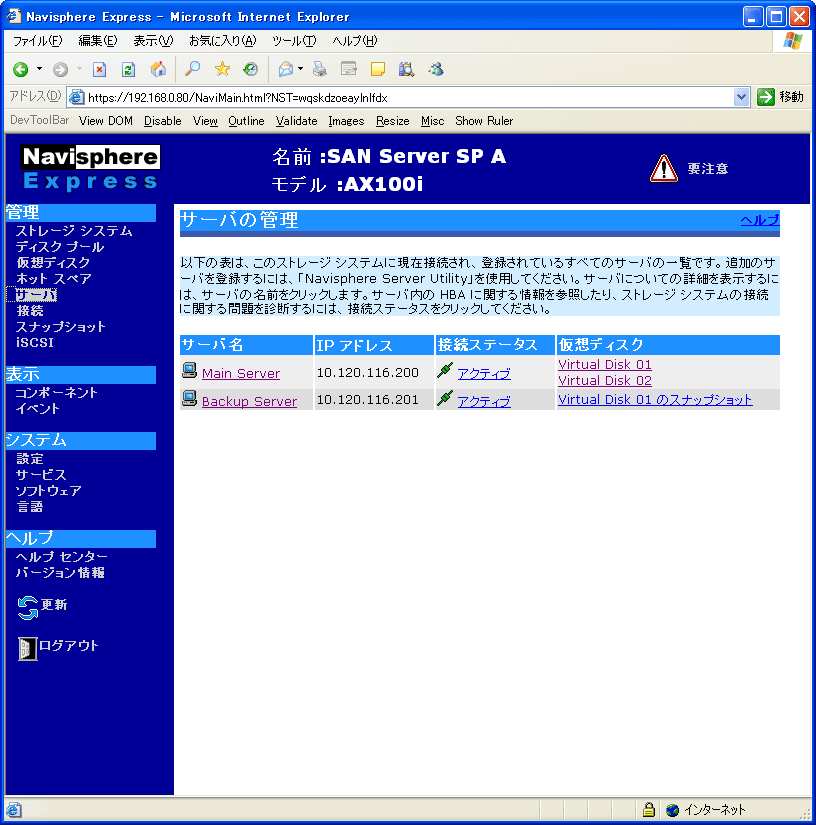
Task: Go to browser Home page icon
Action: (157, 69)
